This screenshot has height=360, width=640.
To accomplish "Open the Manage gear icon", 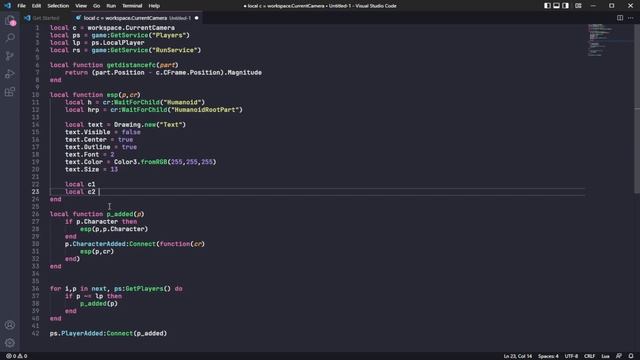I will click(x=10, y=342).
